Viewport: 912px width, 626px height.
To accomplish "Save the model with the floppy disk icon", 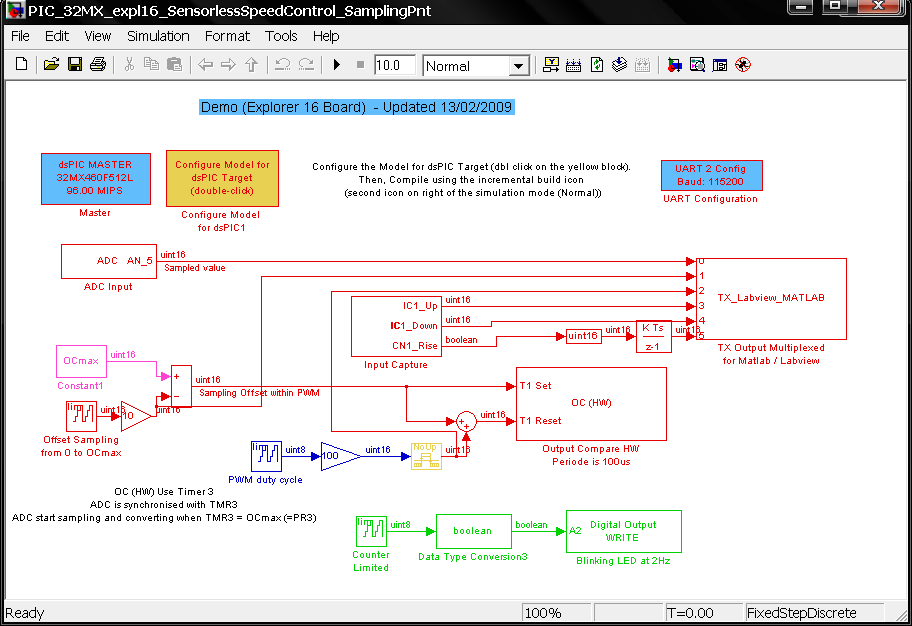I will coord(74,64).
